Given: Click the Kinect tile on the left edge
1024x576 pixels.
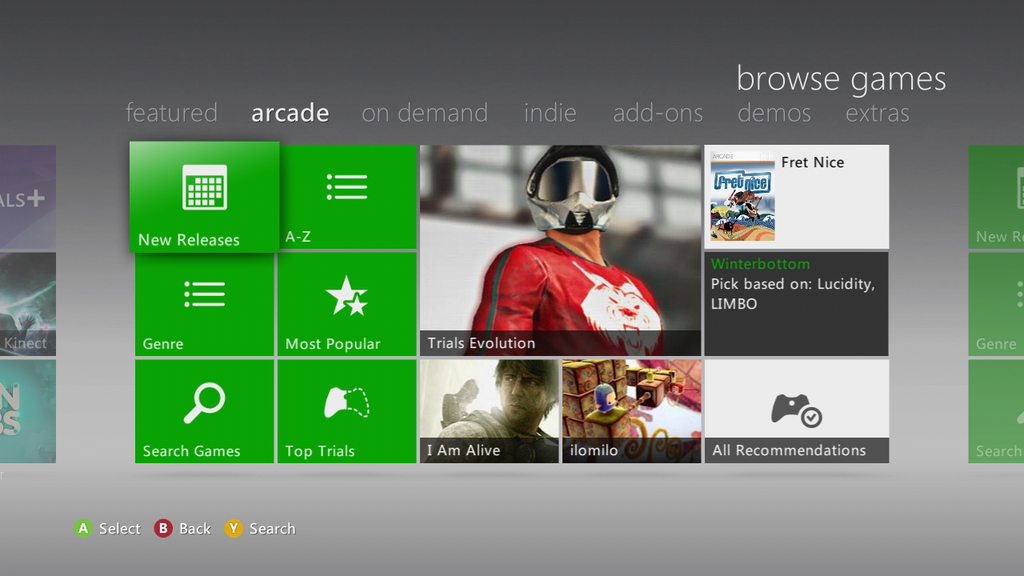Looking at the screenshot, I should pos(27,304).
